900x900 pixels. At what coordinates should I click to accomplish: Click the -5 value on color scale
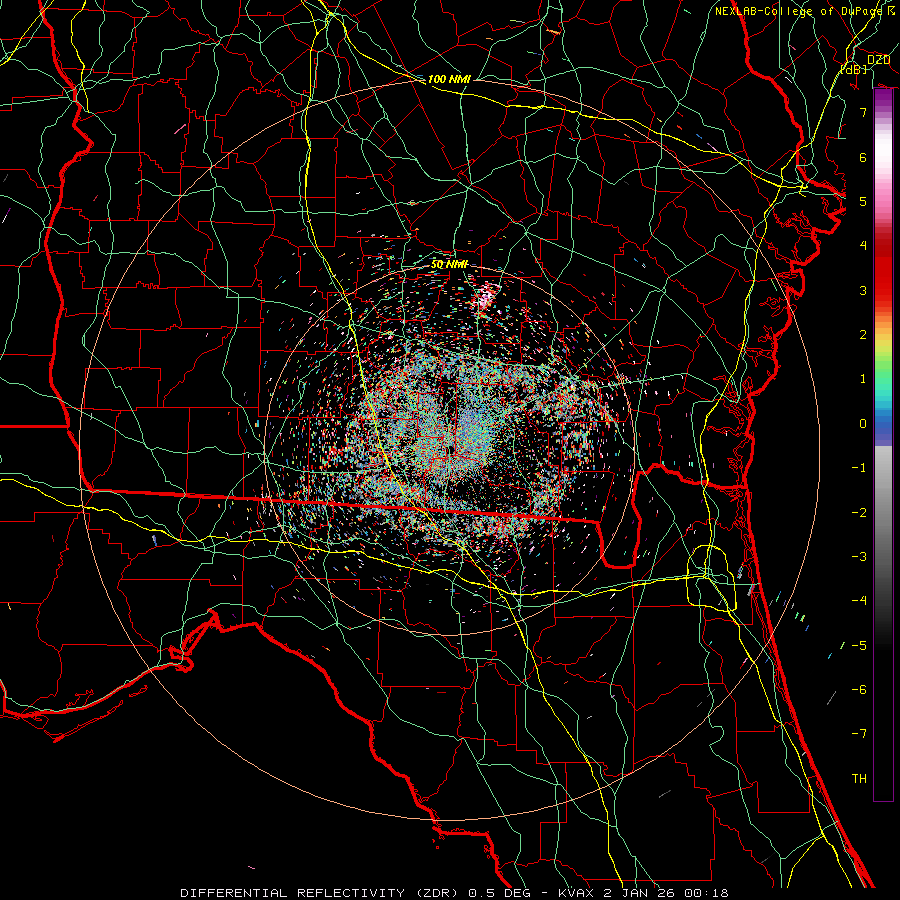pyautogui.click(x=859, y=646)
